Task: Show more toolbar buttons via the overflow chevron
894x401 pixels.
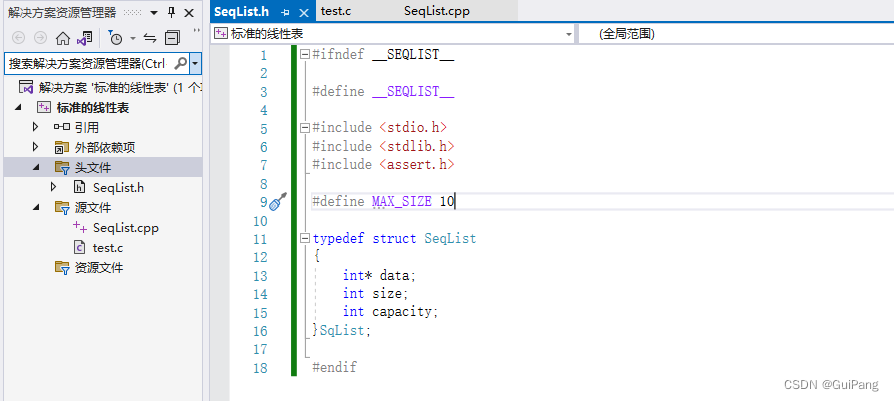Action: pyautogui.click(x=197, y=30)
